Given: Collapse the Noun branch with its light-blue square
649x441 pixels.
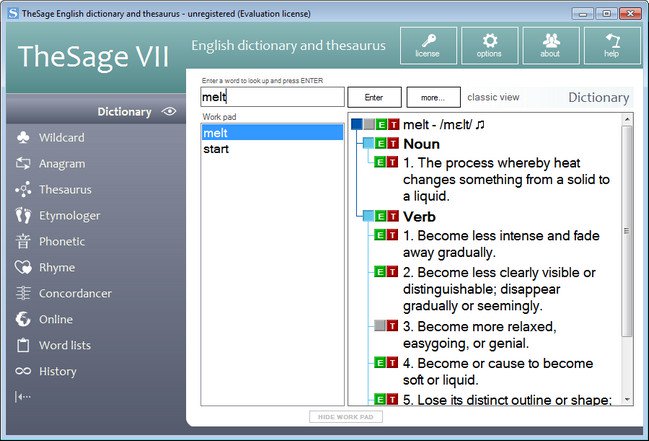Looking at the screenshot, I should [368, 143].
